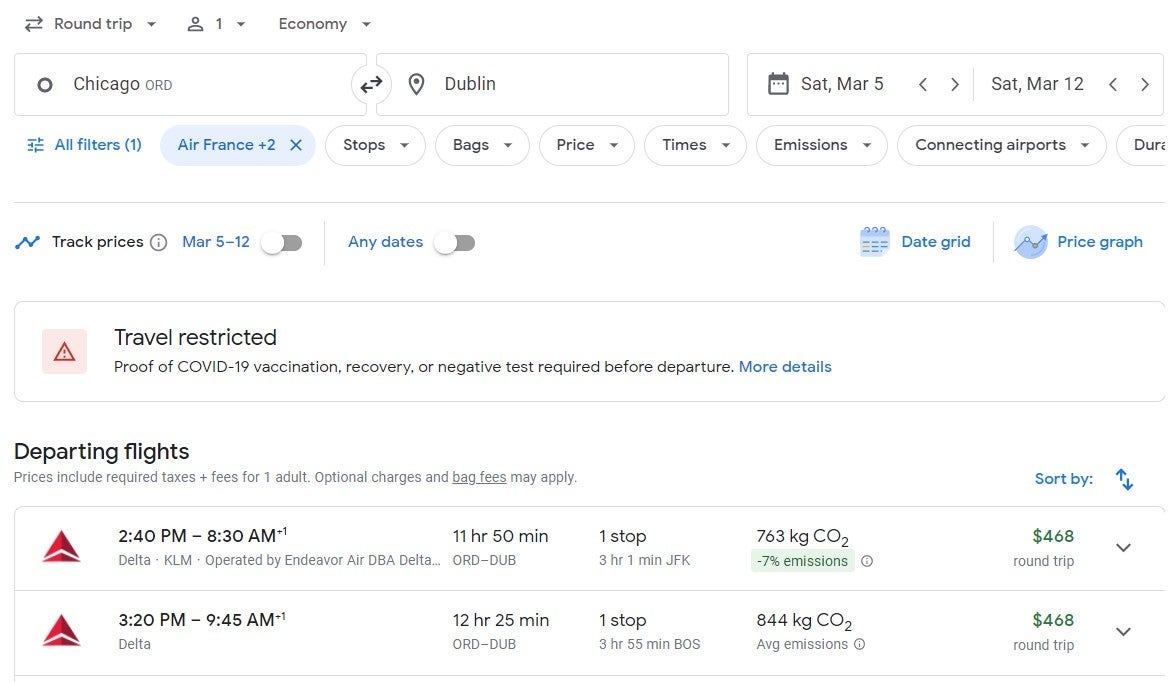Follow the More details link

tap(785, 367)
